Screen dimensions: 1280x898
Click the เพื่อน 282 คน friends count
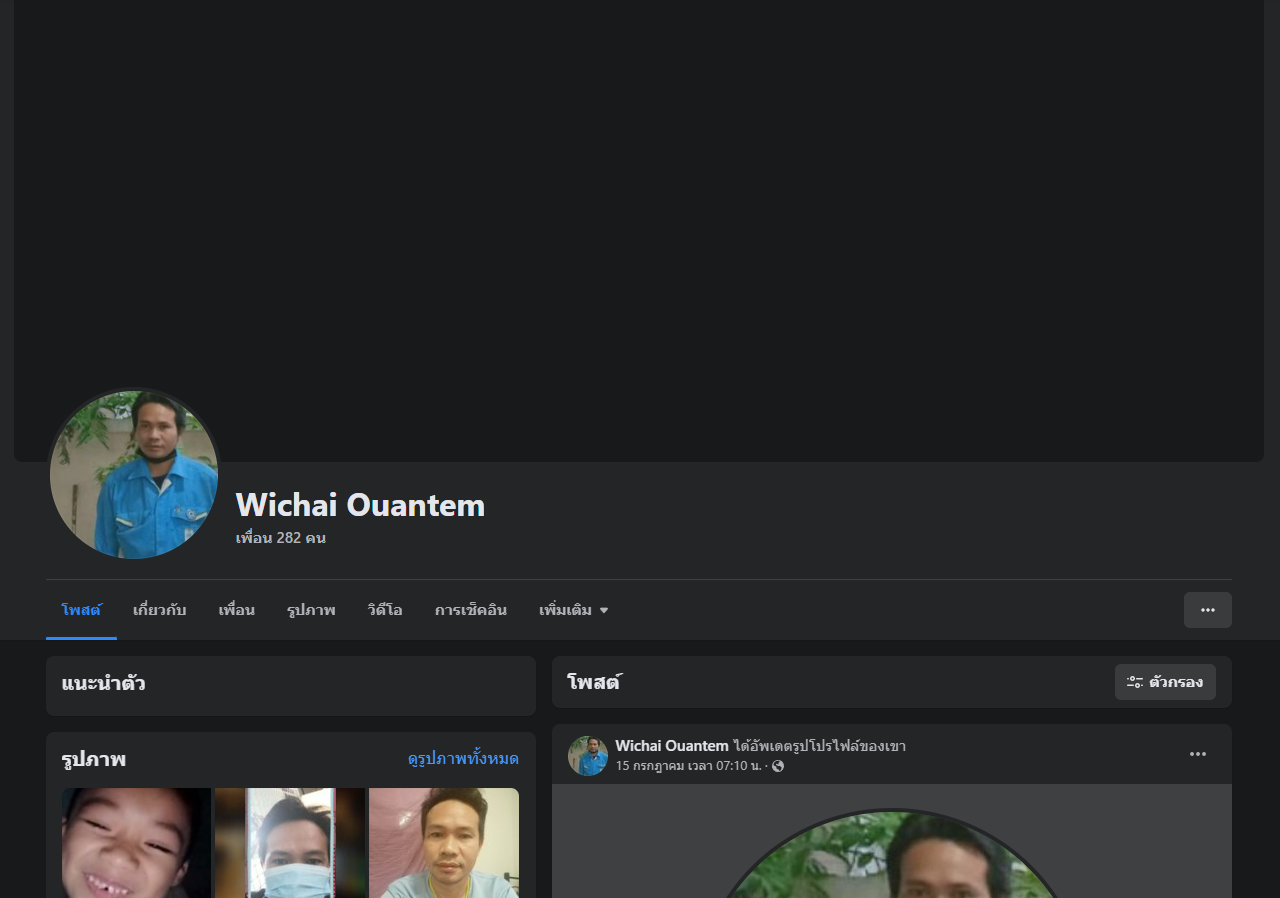point(281,538)
